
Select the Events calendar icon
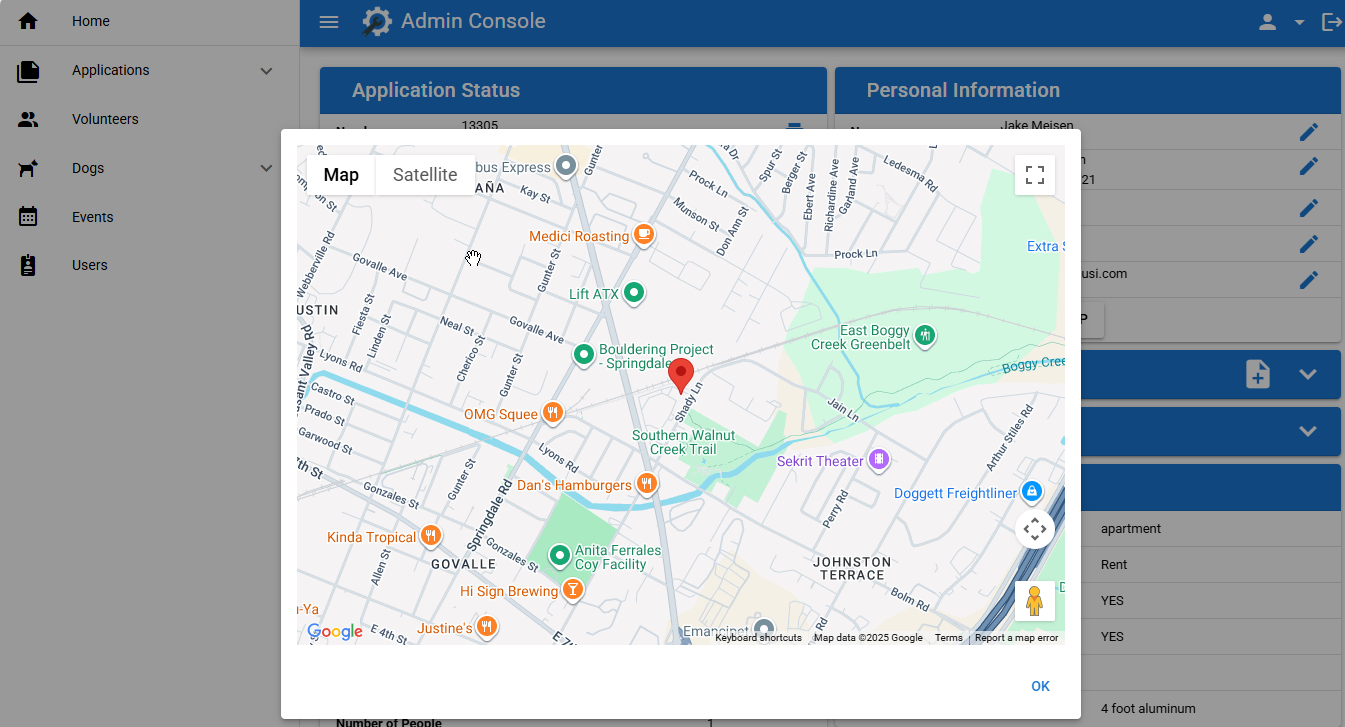click(x=28, y=217)
